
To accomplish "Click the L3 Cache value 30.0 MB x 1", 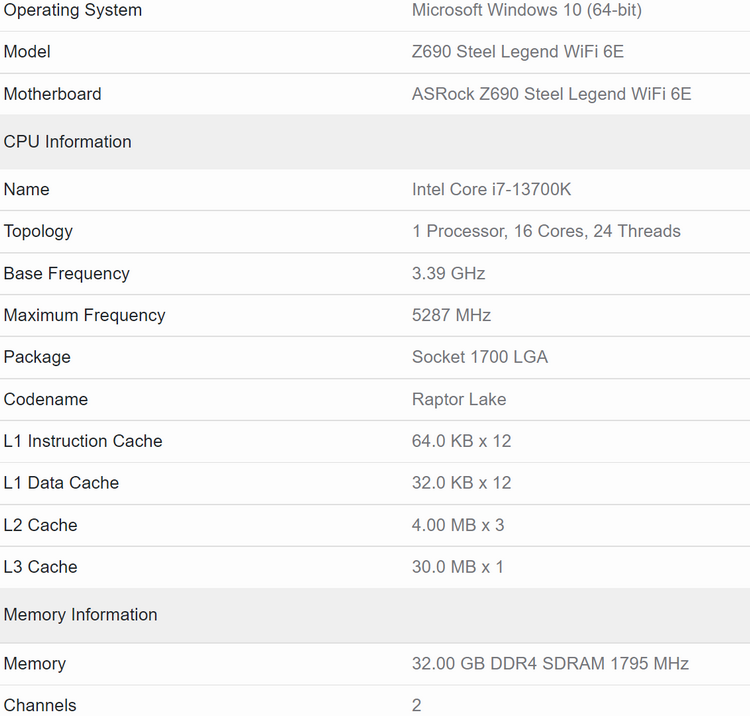I will click(x=457, y=567).
